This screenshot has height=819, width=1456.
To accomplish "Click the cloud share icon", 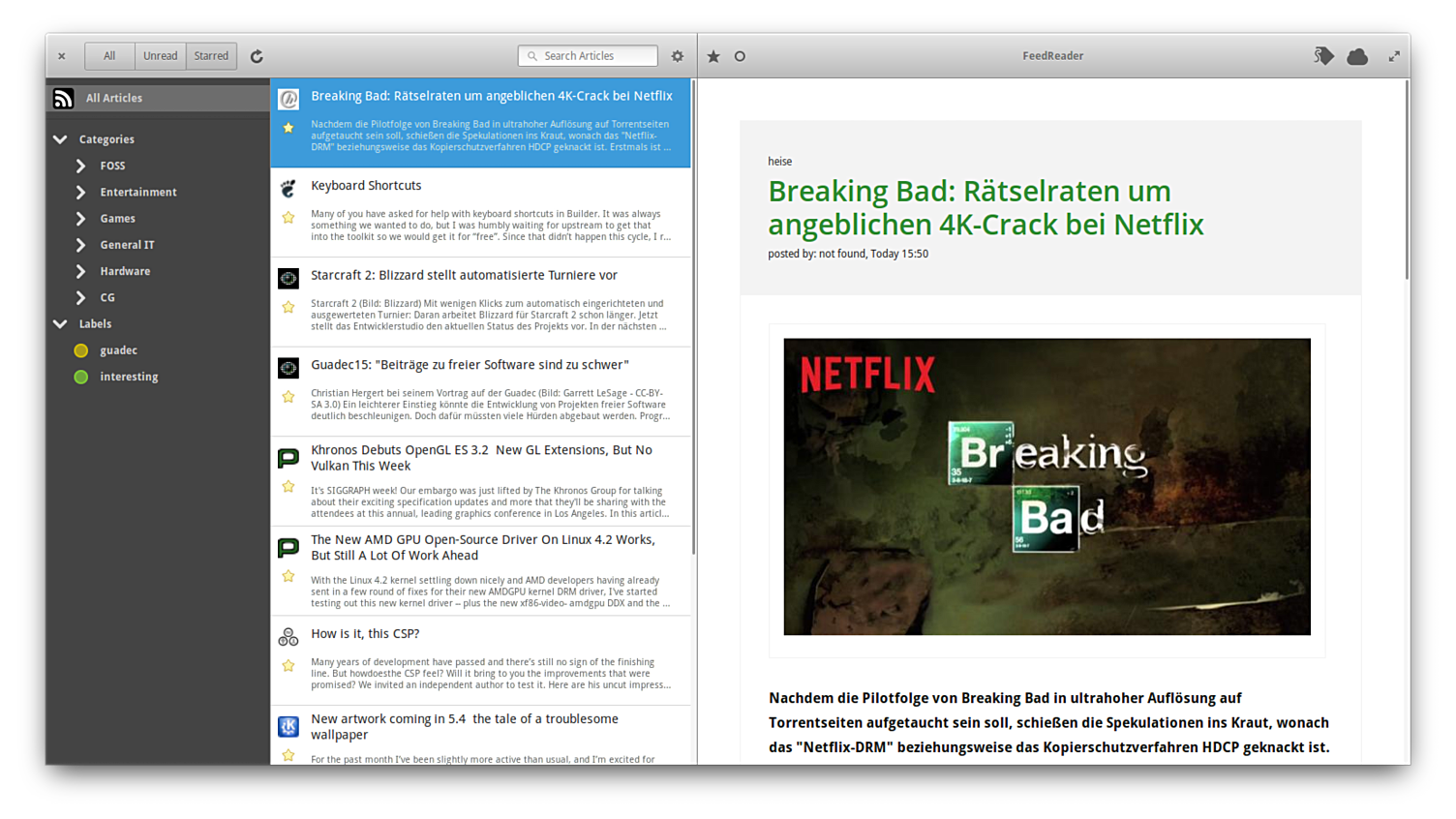I will (1357, 56).
